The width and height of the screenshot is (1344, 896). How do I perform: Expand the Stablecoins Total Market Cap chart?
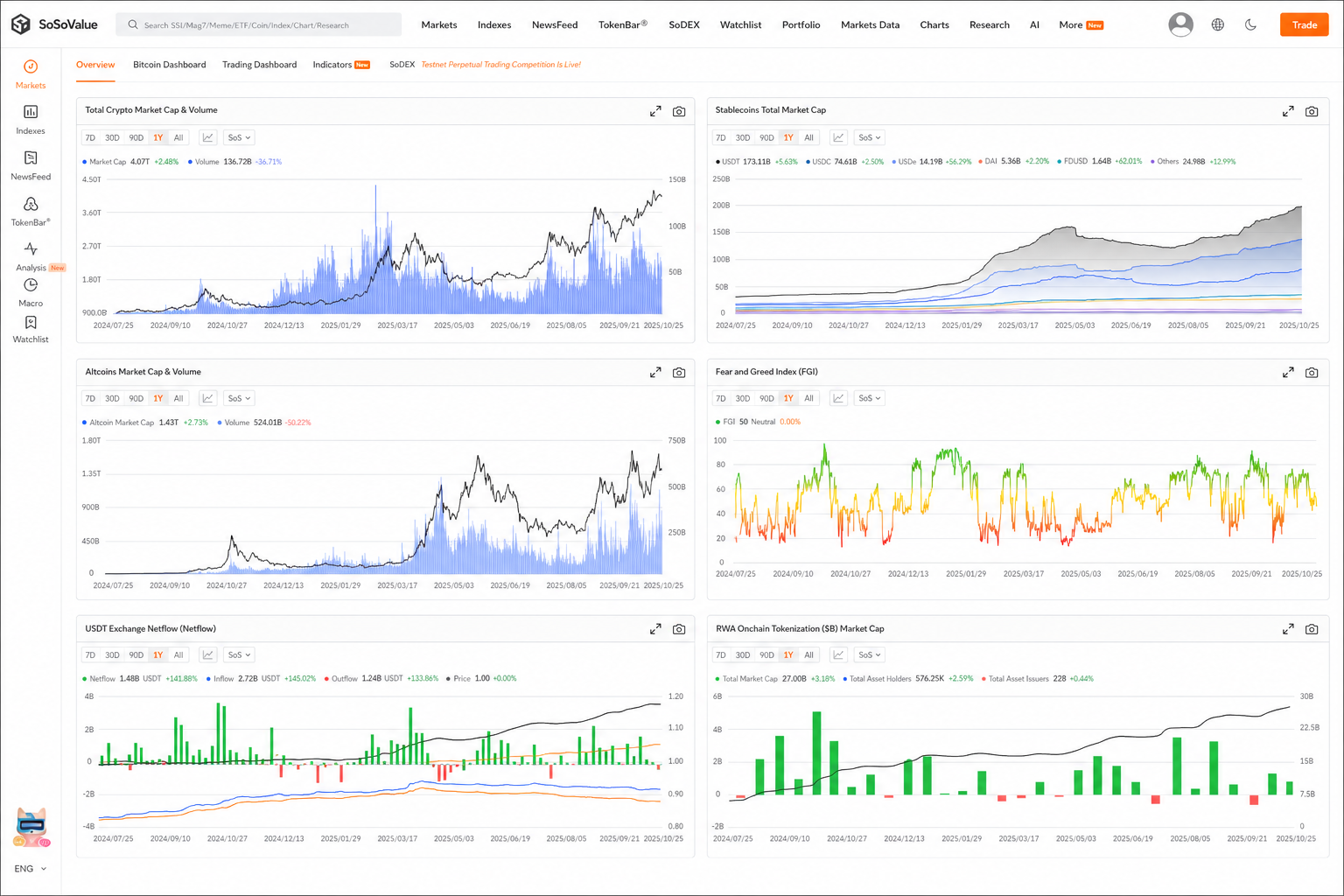point(1288,111)
